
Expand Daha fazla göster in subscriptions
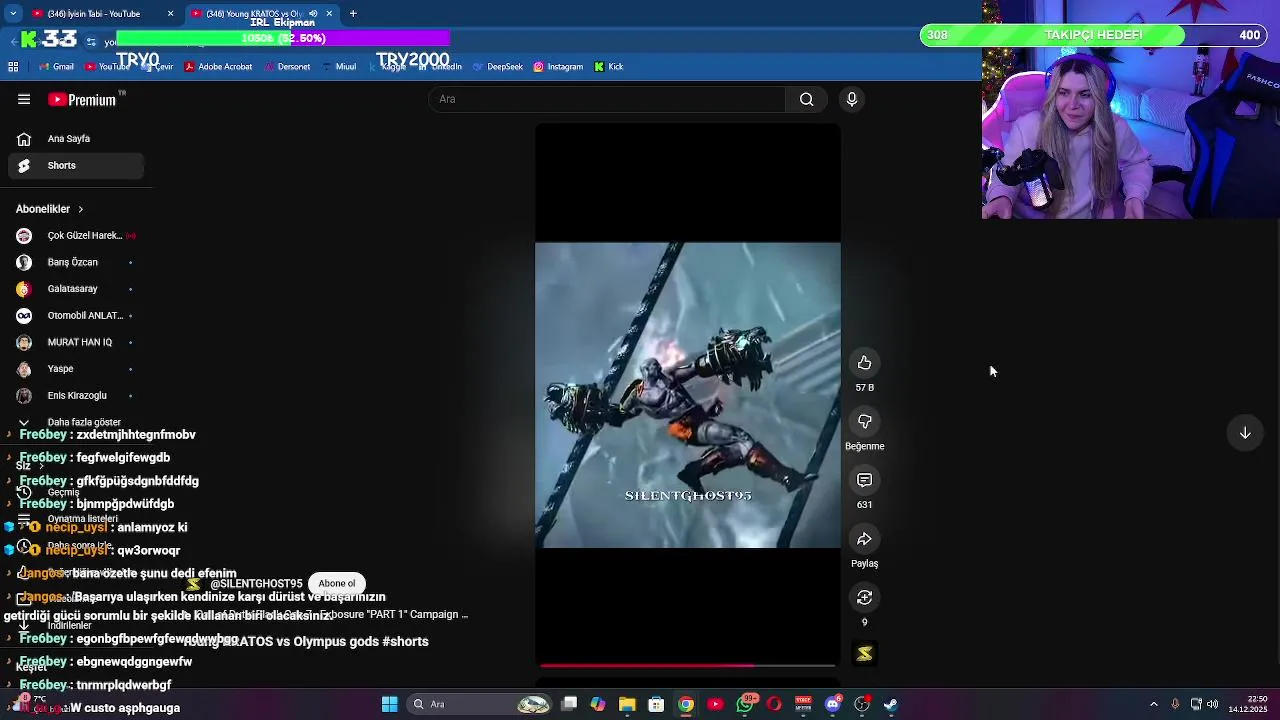pos(76,422)
